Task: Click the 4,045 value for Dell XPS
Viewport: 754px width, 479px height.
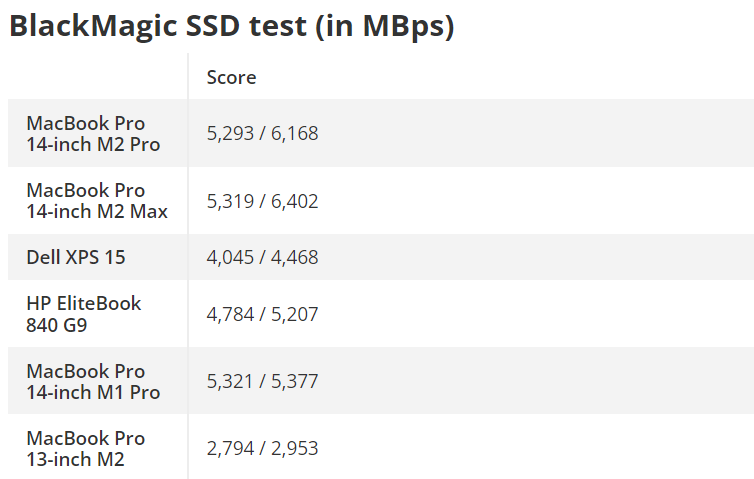Action: (230, 257)
